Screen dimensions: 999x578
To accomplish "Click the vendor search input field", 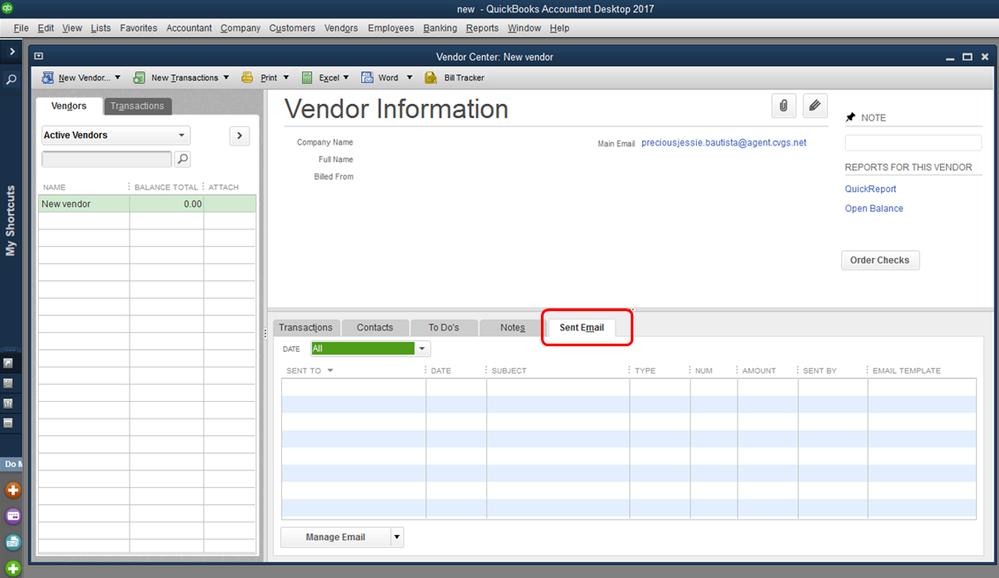I will tap(106, 159).
